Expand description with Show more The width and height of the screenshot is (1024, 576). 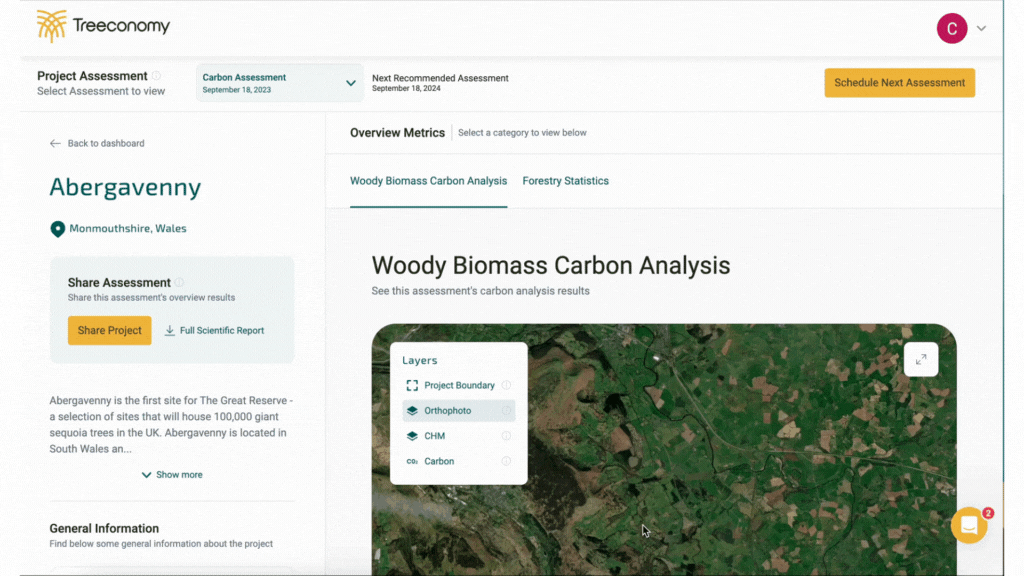point(172,475)
